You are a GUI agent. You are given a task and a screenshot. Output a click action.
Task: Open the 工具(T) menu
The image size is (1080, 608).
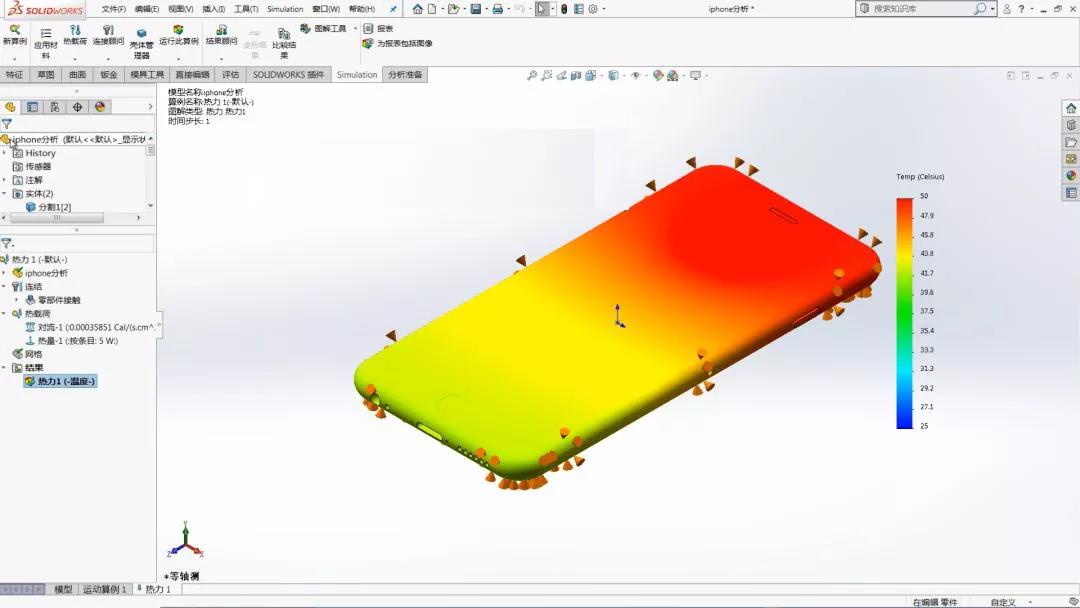[246, 9]
